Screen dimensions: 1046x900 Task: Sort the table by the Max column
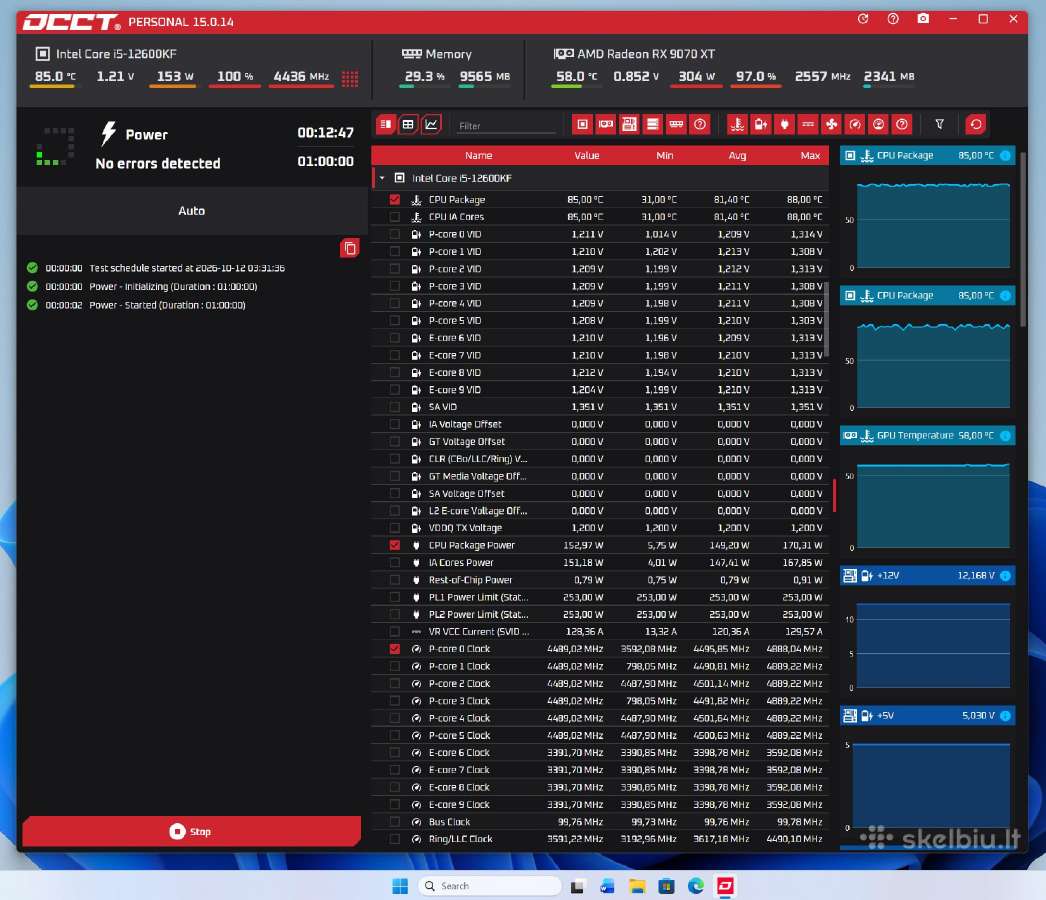coord(810,155)
